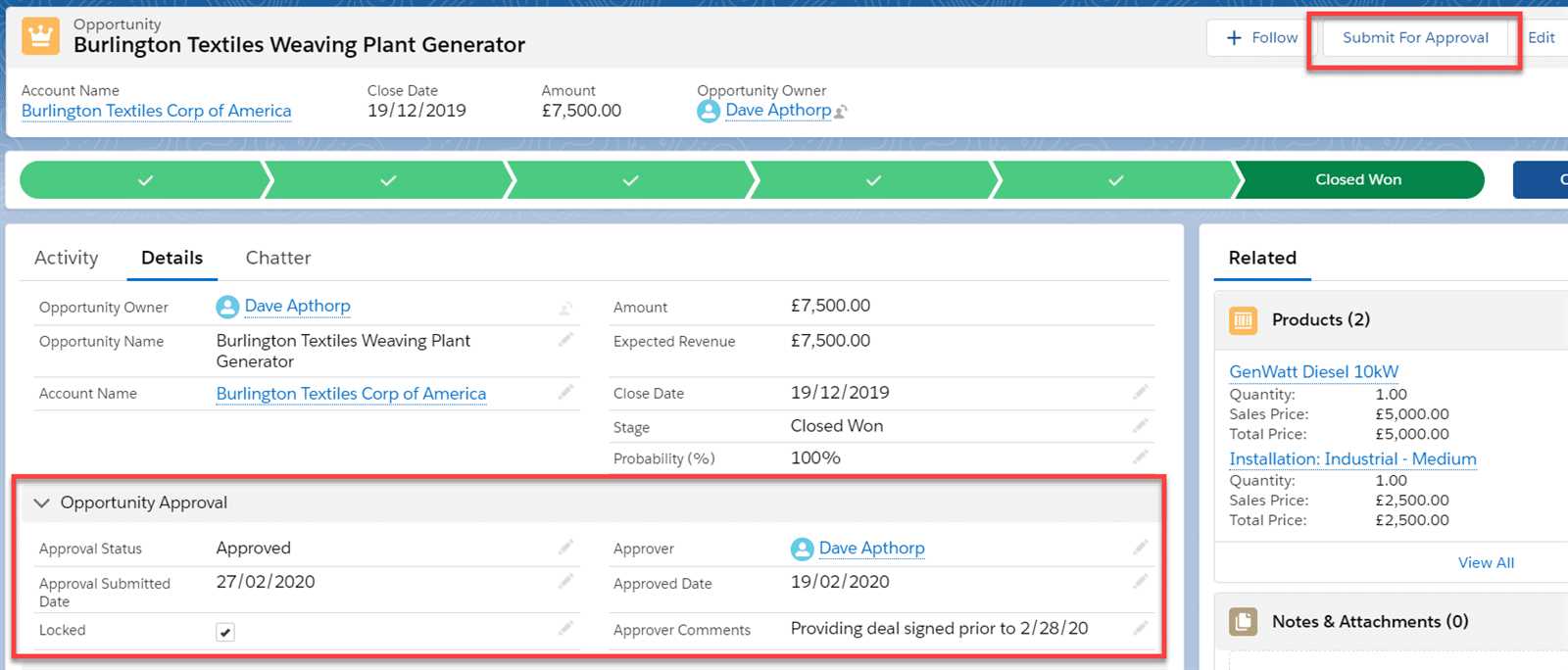The height and width of the screenshot is (670, 1568).
Task: Click Submit For Approval button
Action: (x=1415, y=37)
